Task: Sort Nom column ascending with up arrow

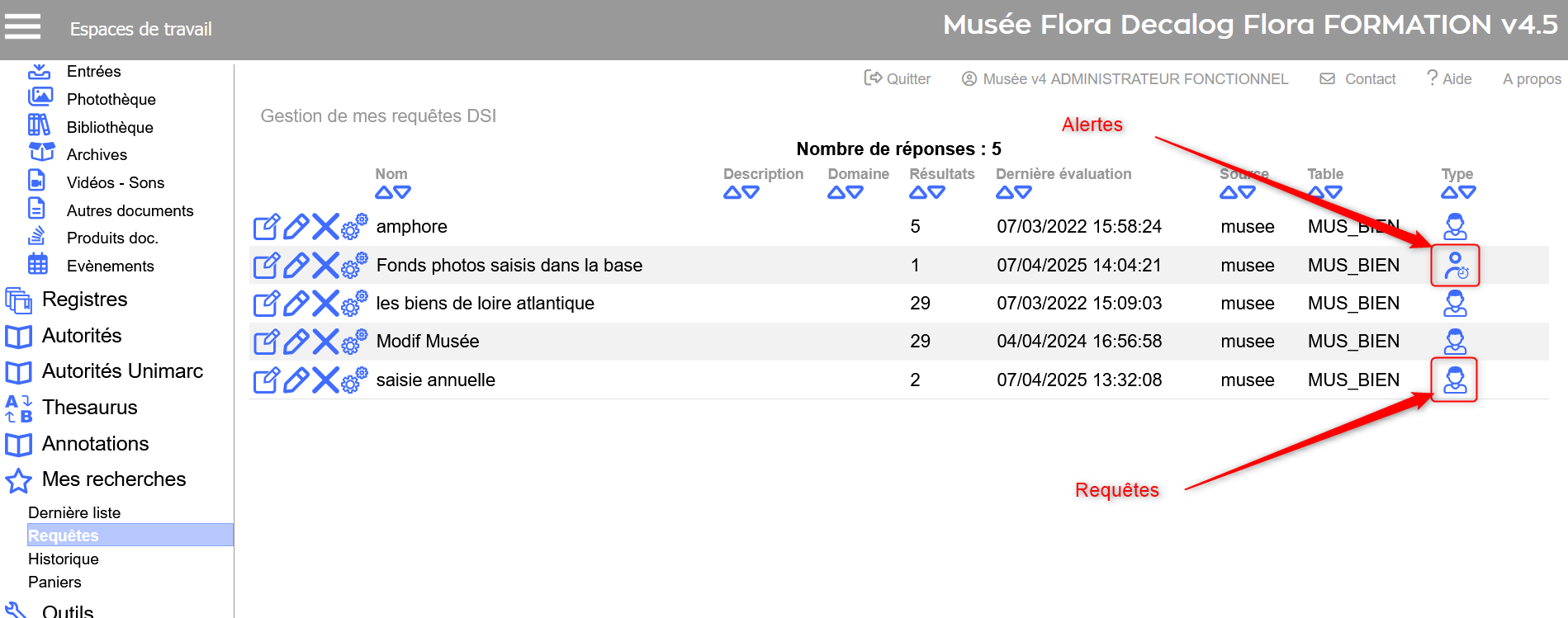Action: pyautogui.click(x=383, y=193)
